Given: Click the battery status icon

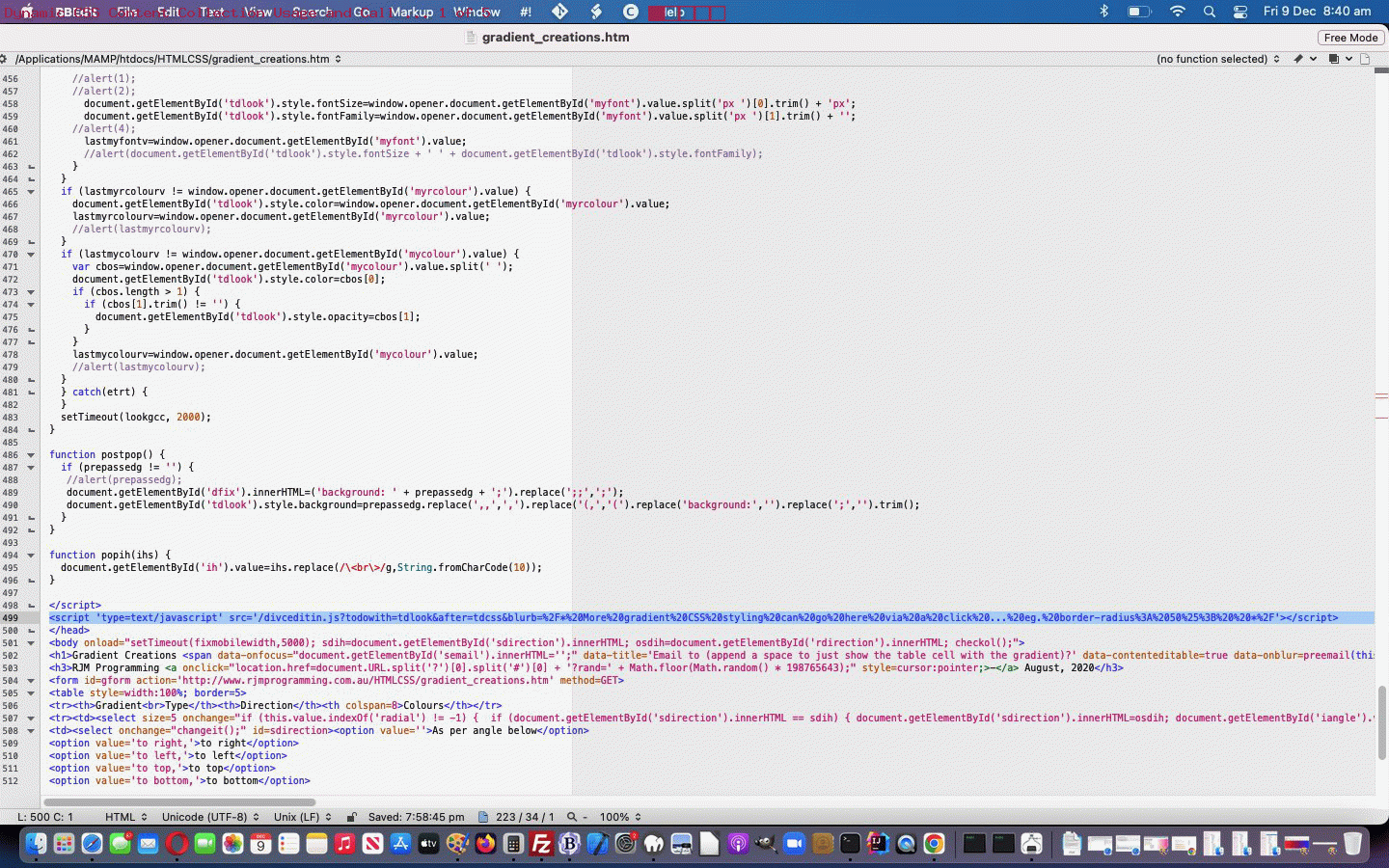Looking at the screenshot, I should (x=1139, y=12).
